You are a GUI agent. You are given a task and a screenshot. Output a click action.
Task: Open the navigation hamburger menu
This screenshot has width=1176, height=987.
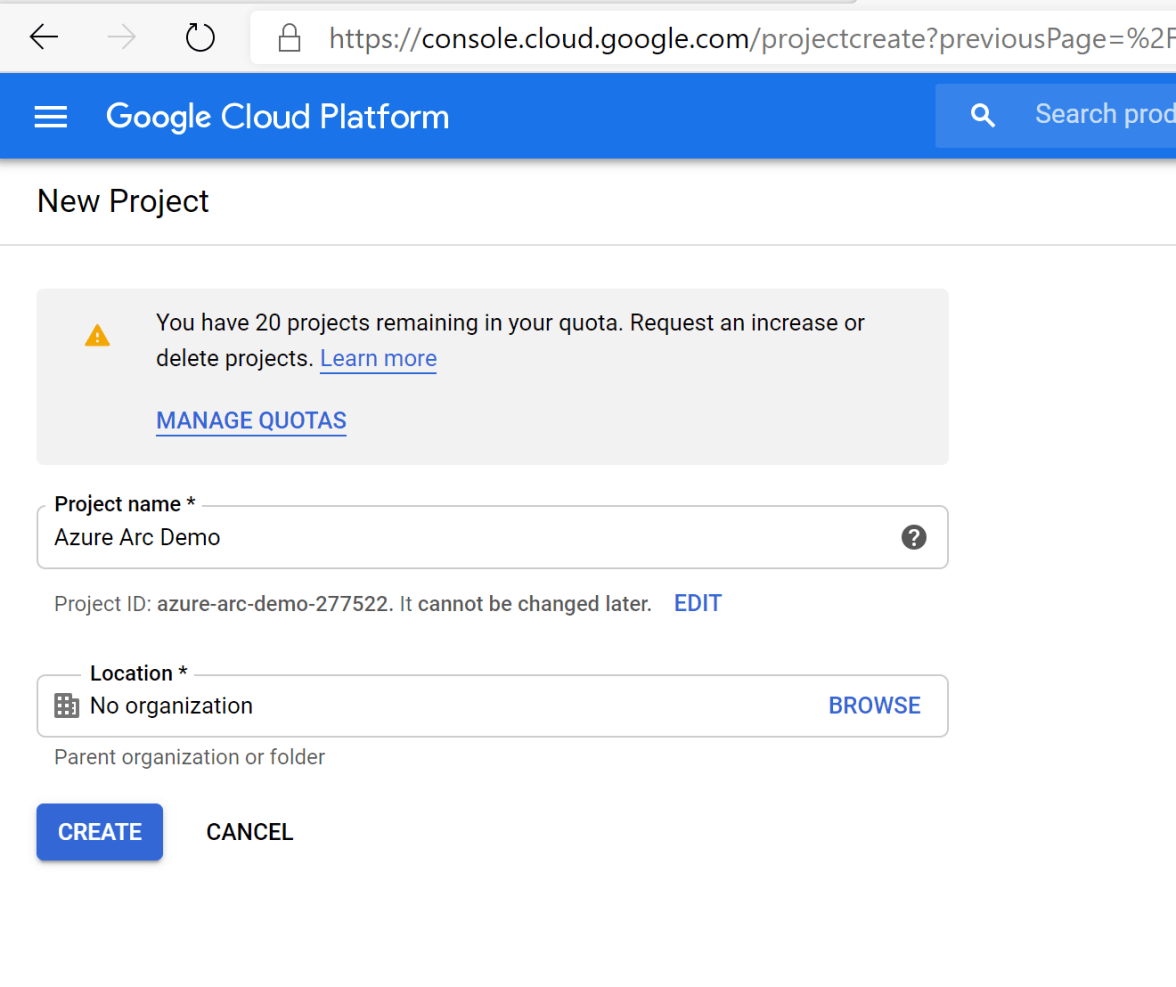51,117
